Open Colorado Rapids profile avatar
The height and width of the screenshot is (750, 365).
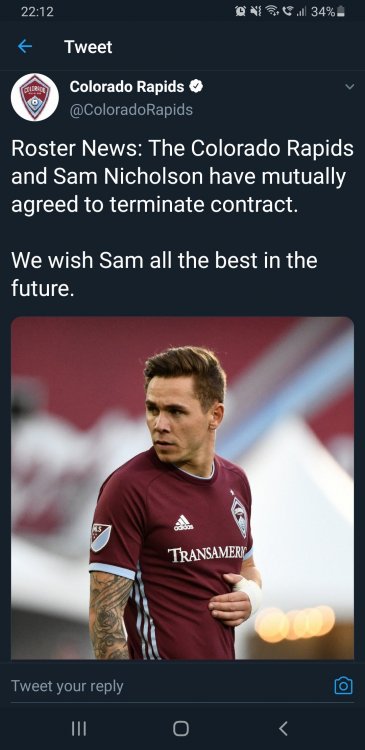[x=35, y=97]
